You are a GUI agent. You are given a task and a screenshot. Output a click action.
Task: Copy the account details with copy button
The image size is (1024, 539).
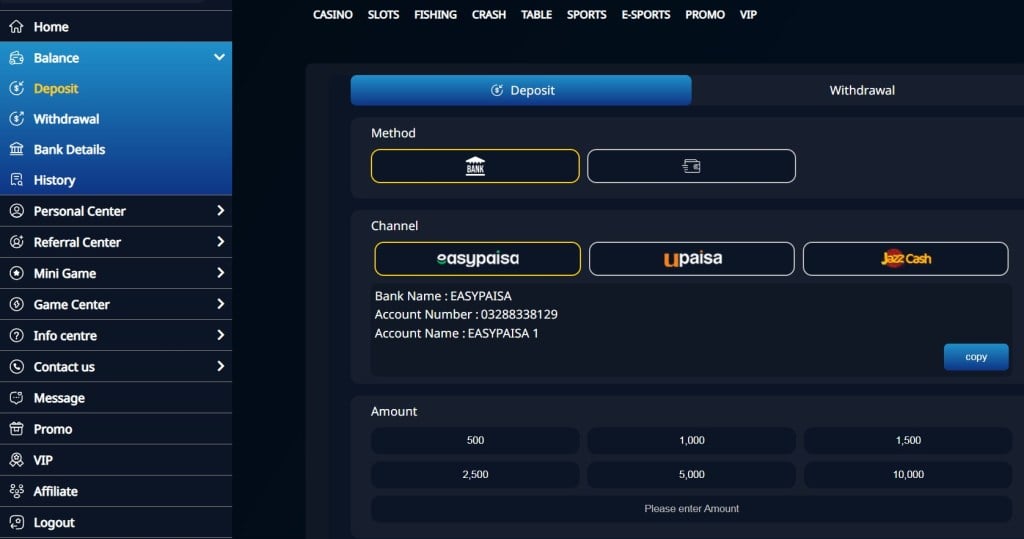[x=975, y=357]
